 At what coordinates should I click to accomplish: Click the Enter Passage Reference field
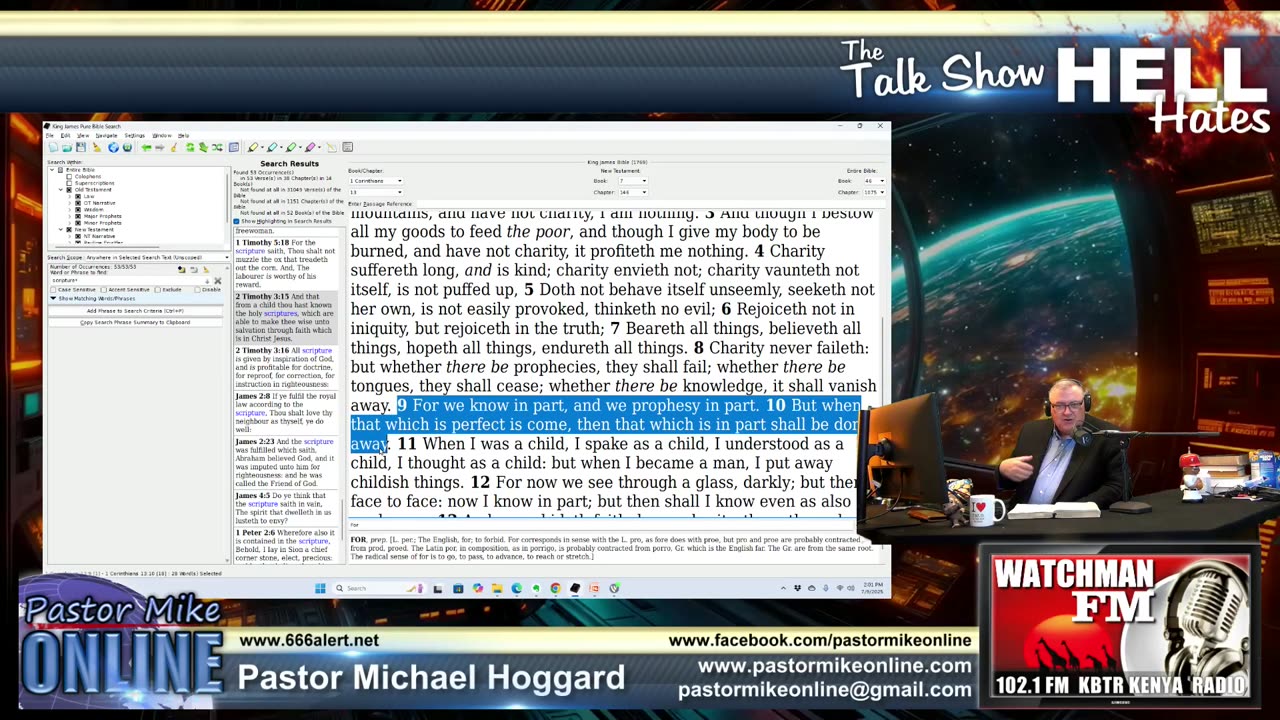pos(651,204)
